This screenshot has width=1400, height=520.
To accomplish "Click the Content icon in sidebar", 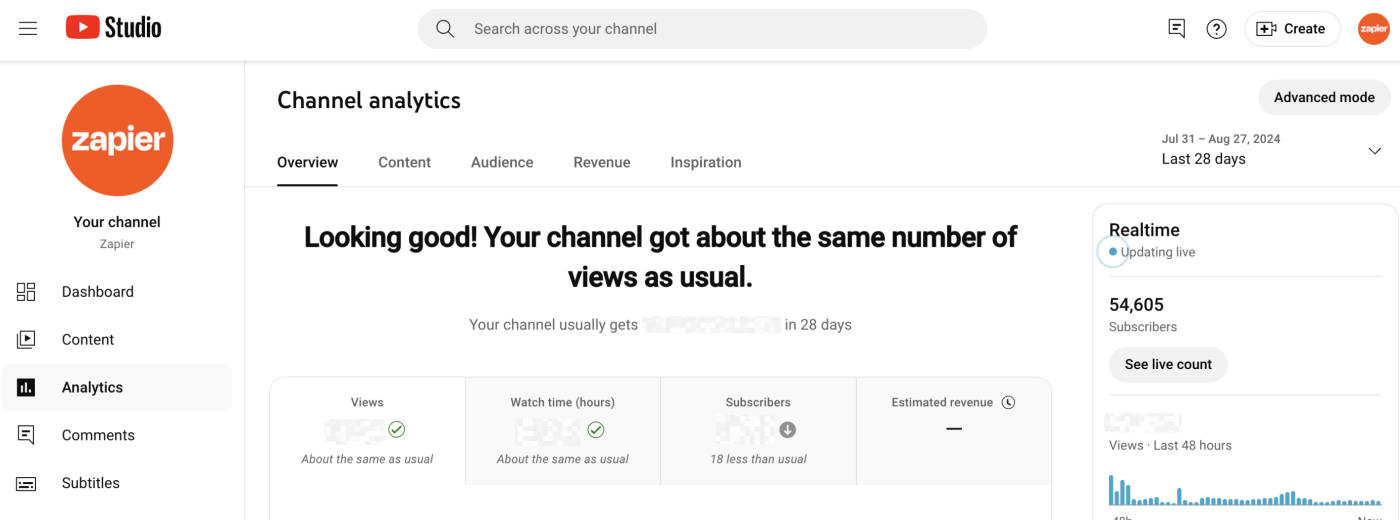I will pos(26,340).
